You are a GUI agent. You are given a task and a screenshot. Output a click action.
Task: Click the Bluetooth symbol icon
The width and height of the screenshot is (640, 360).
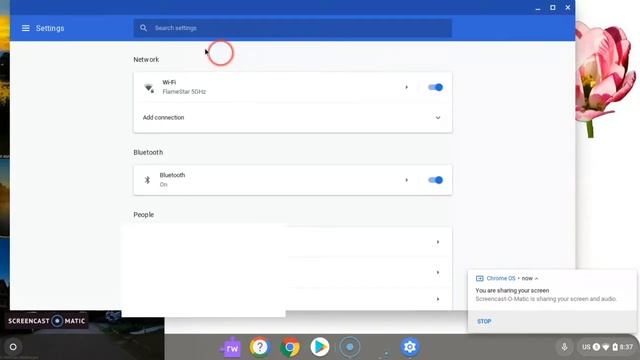point(147,180)
